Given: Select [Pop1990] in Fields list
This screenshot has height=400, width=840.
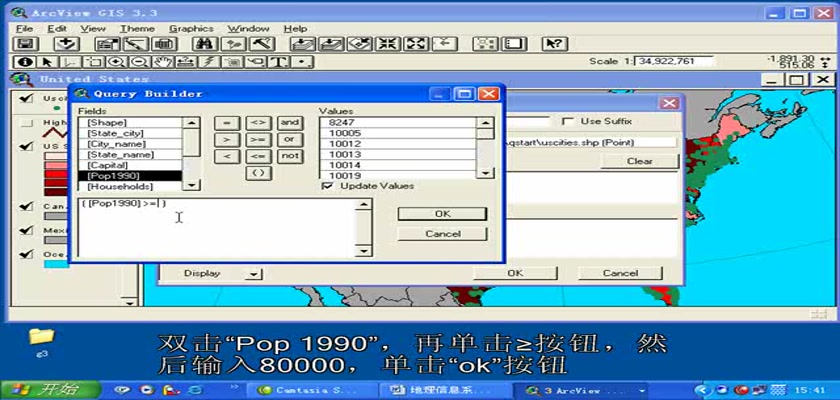Looking at the screenshot, I should click(x=130, y=176).
